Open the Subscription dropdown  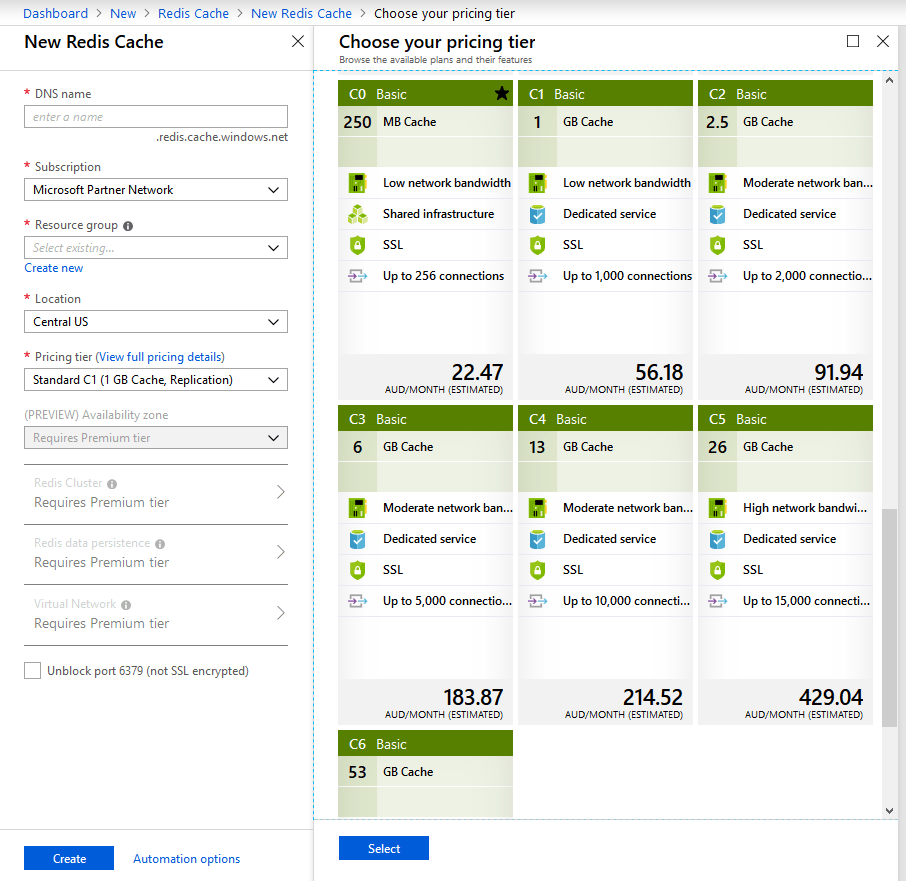[x=155, y=190]
